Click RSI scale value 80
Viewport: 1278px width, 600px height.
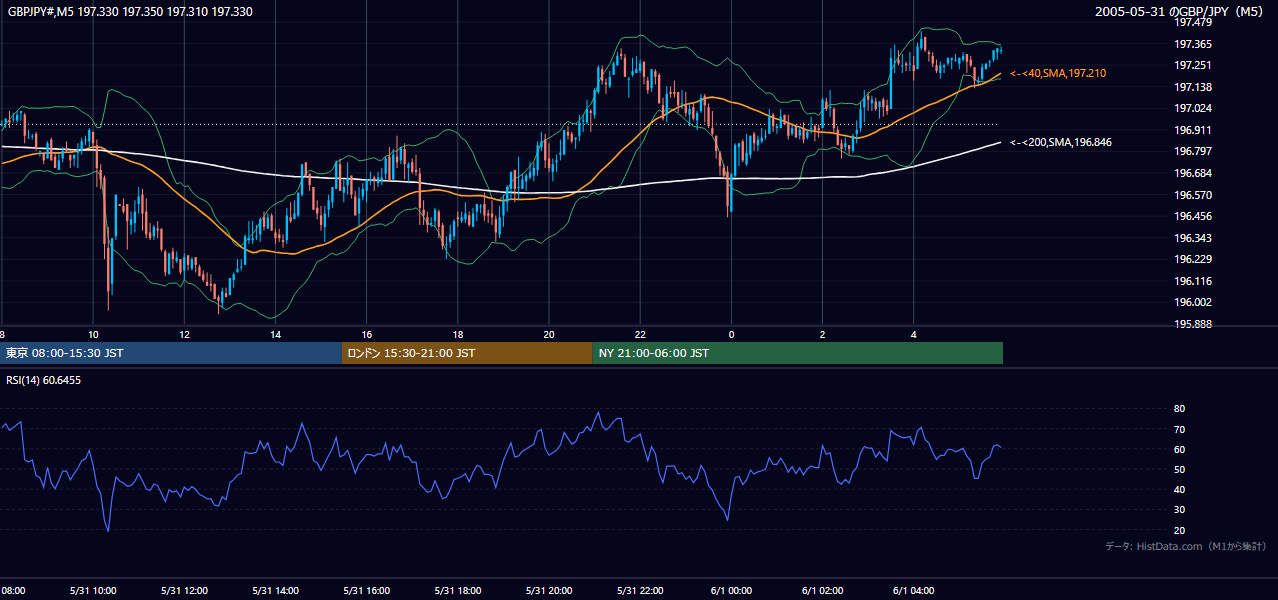(x=1179, y=409)
